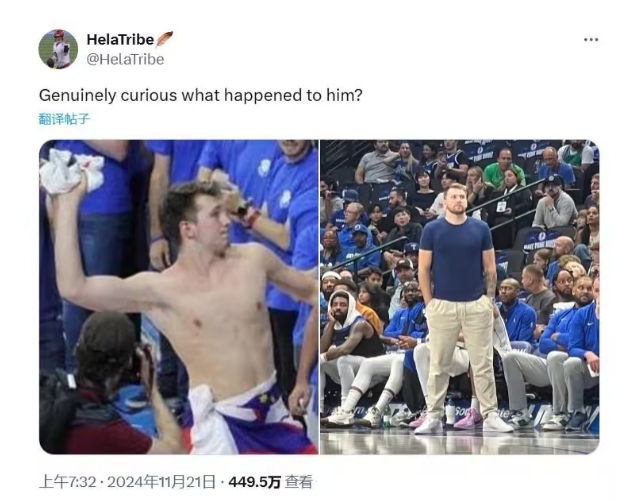Click the photographer's camera in left photo
The width and height of the screenshot is (631, 501).
click(x=141, y=361)
